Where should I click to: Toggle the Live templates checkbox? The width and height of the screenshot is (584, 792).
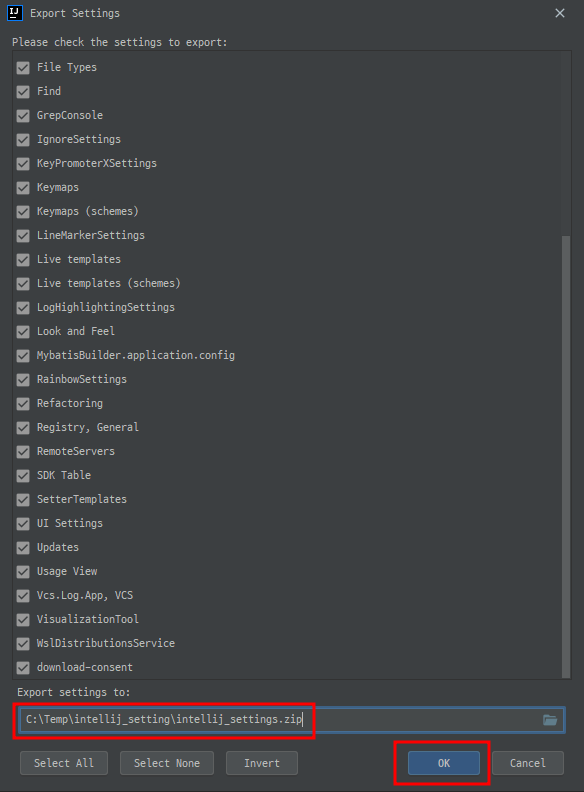[23, 260]
